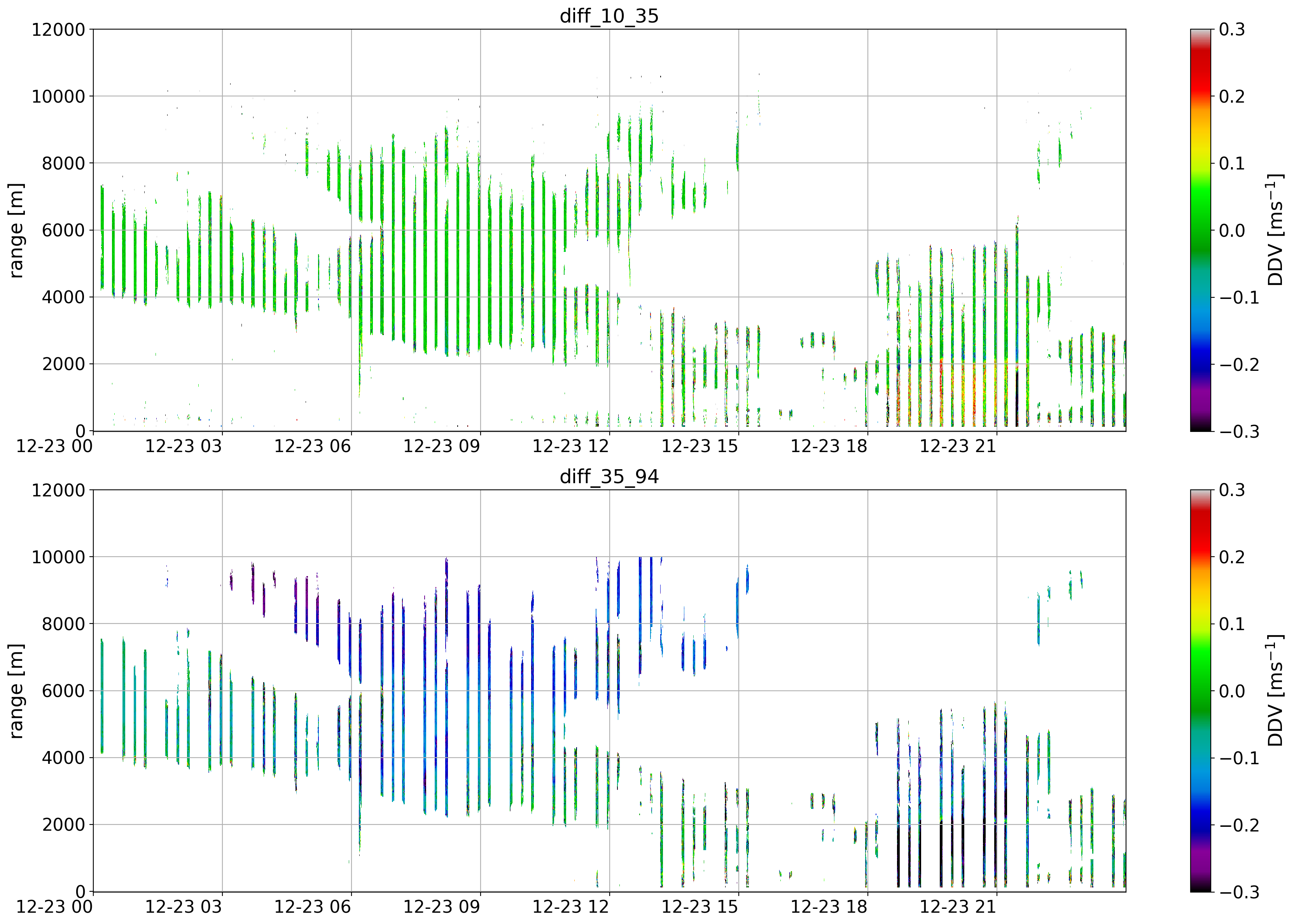
Task: Click y-tick "8000" on the diff_10_35 plot
Action: coord(63,163)
